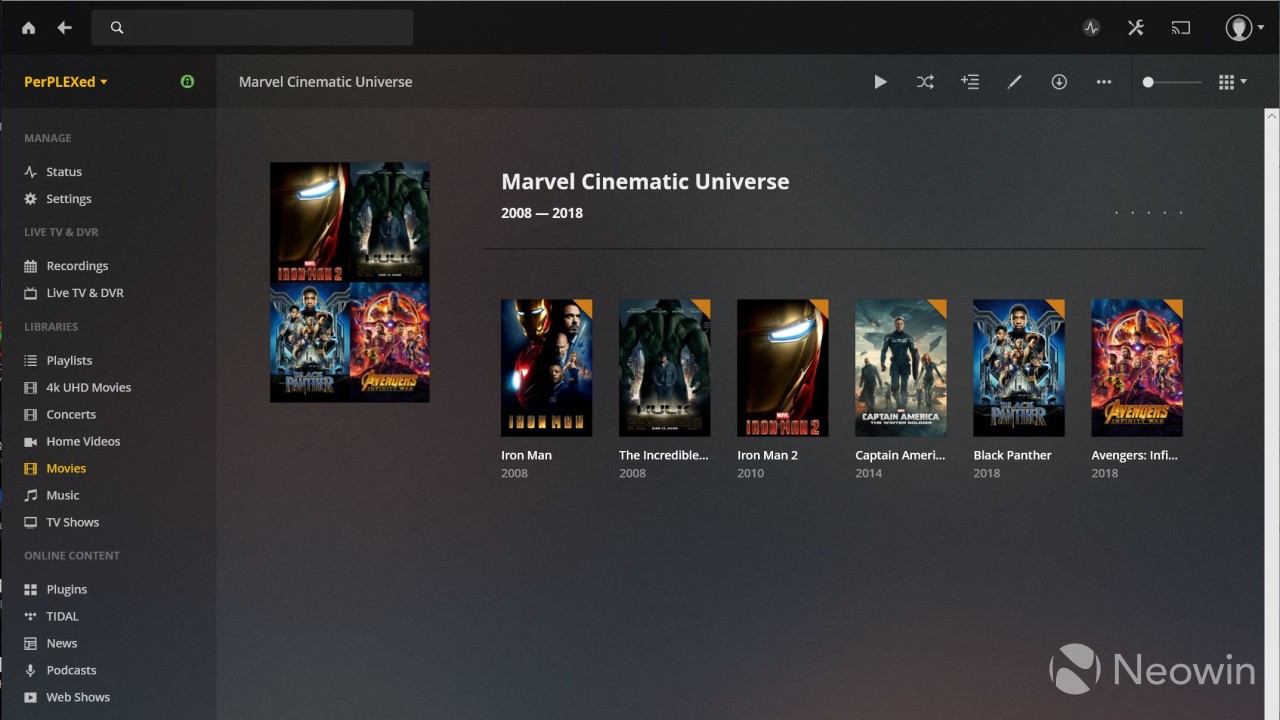Click 'The Incredible...' title link
Screen dimensions: 1280x720
[664, 455]
